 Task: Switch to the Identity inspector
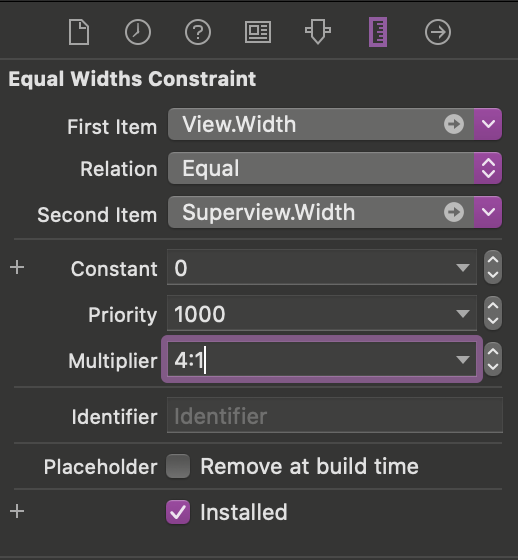258,32
